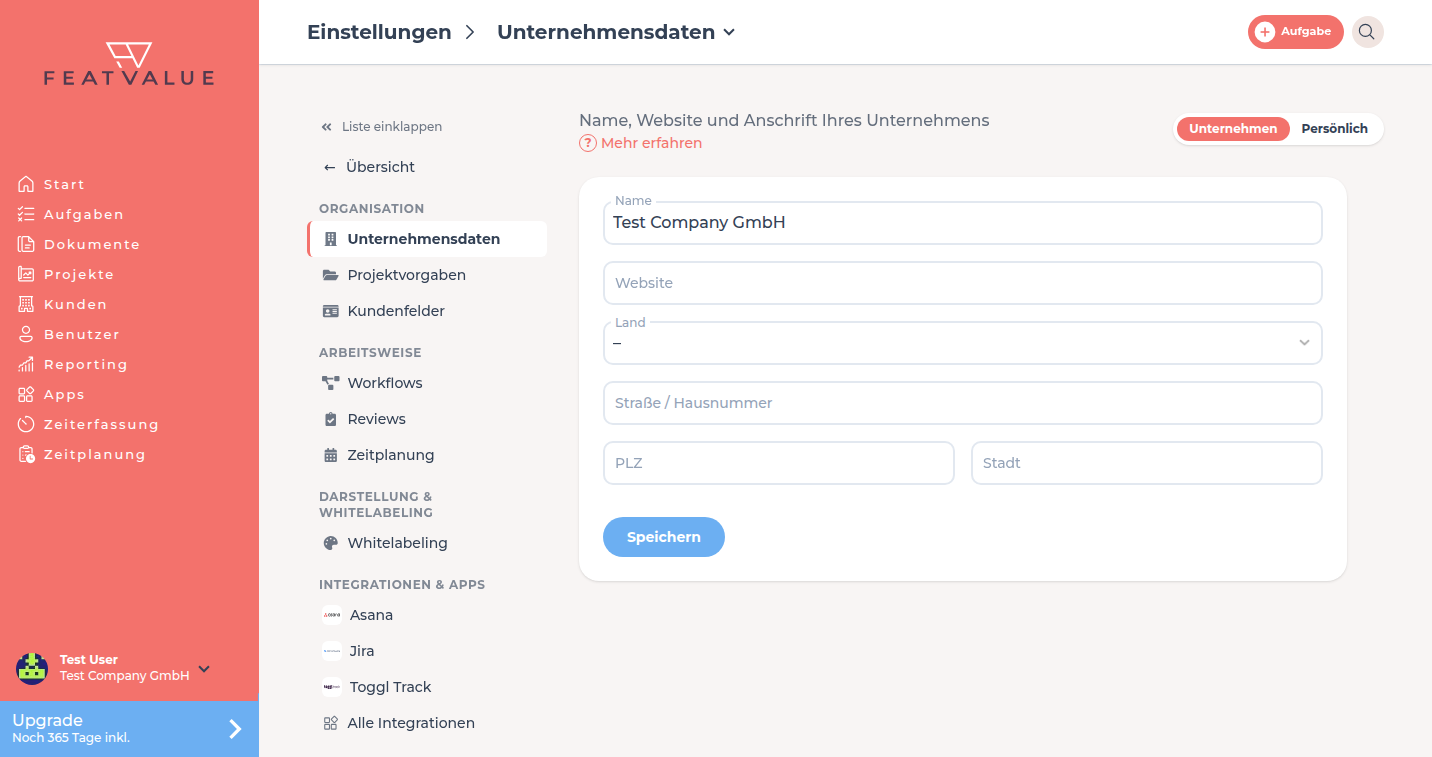Follow the Mehr erfahren link

(641, 143)
